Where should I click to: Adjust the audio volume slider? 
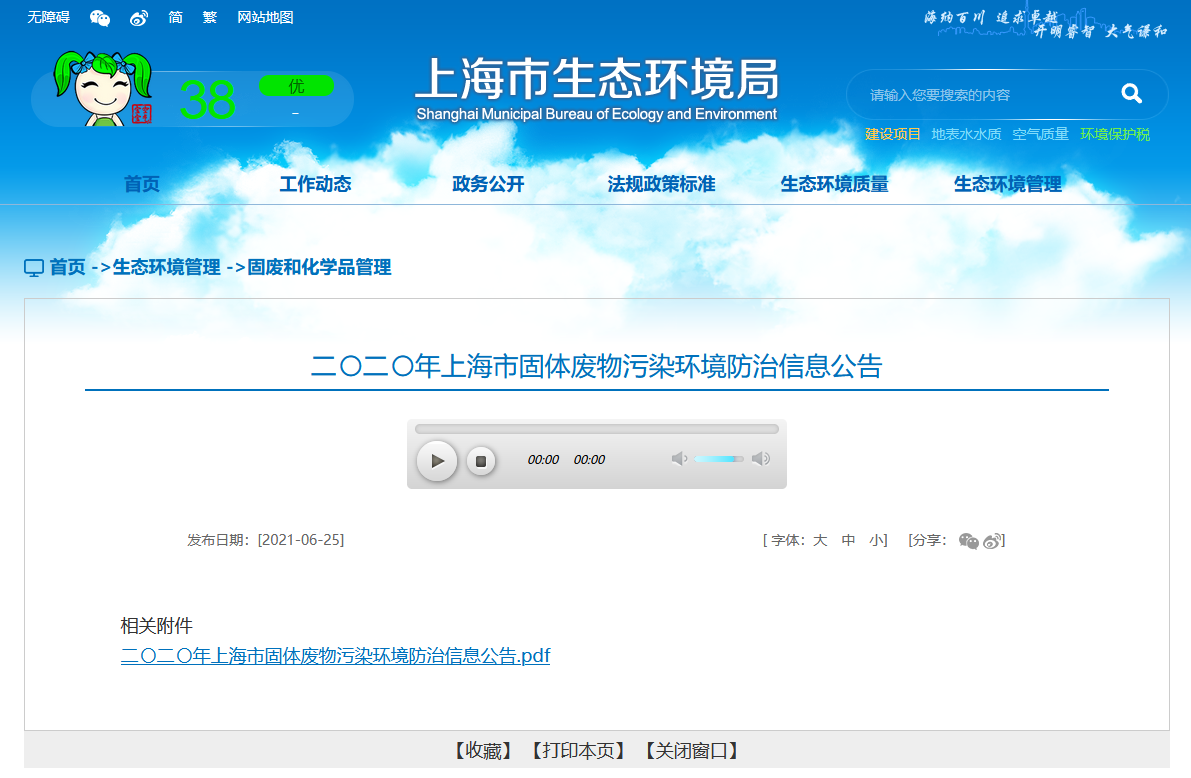coord(718,459)
